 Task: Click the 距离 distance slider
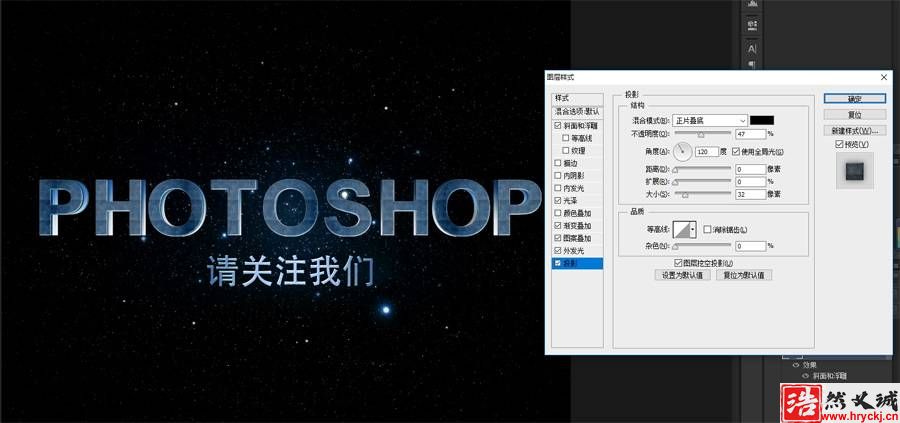coord(703,169)
